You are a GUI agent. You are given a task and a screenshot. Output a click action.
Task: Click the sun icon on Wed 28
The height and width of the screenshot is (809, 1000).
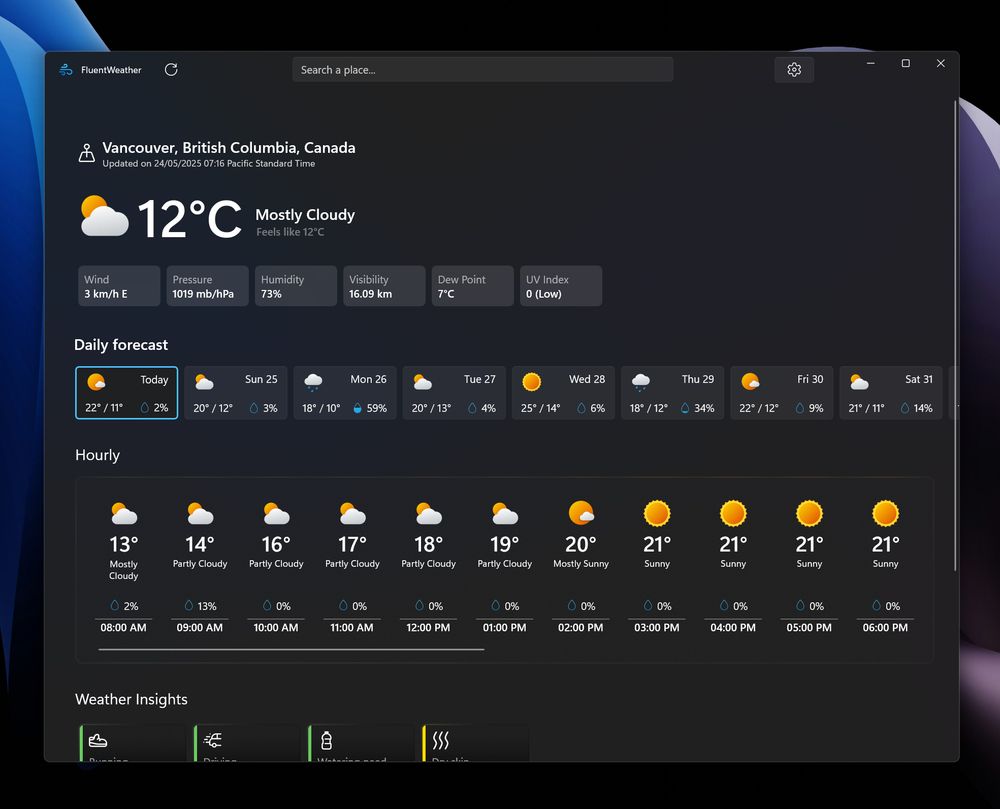[x=531, y=382]
